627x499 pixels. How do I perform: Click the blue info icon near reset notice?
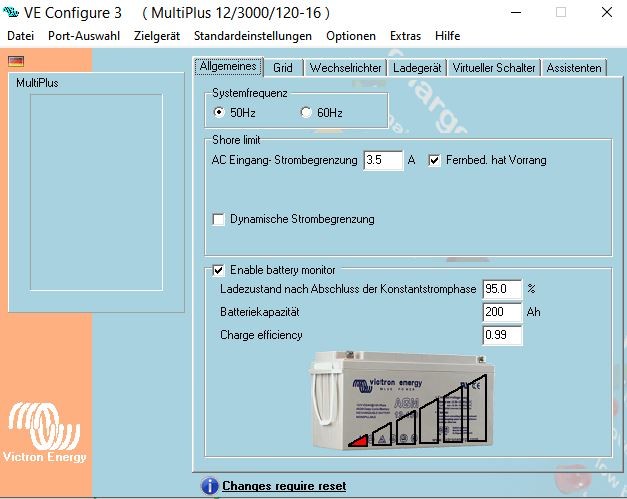point(210,486)
